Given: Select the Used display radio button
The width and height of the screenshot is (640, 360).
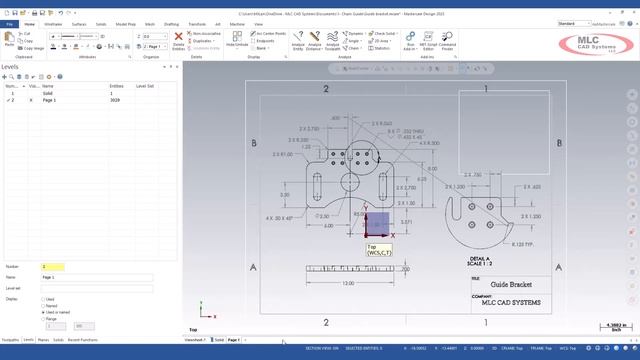Looking at the screenshot, I should (x=43, y=299).
